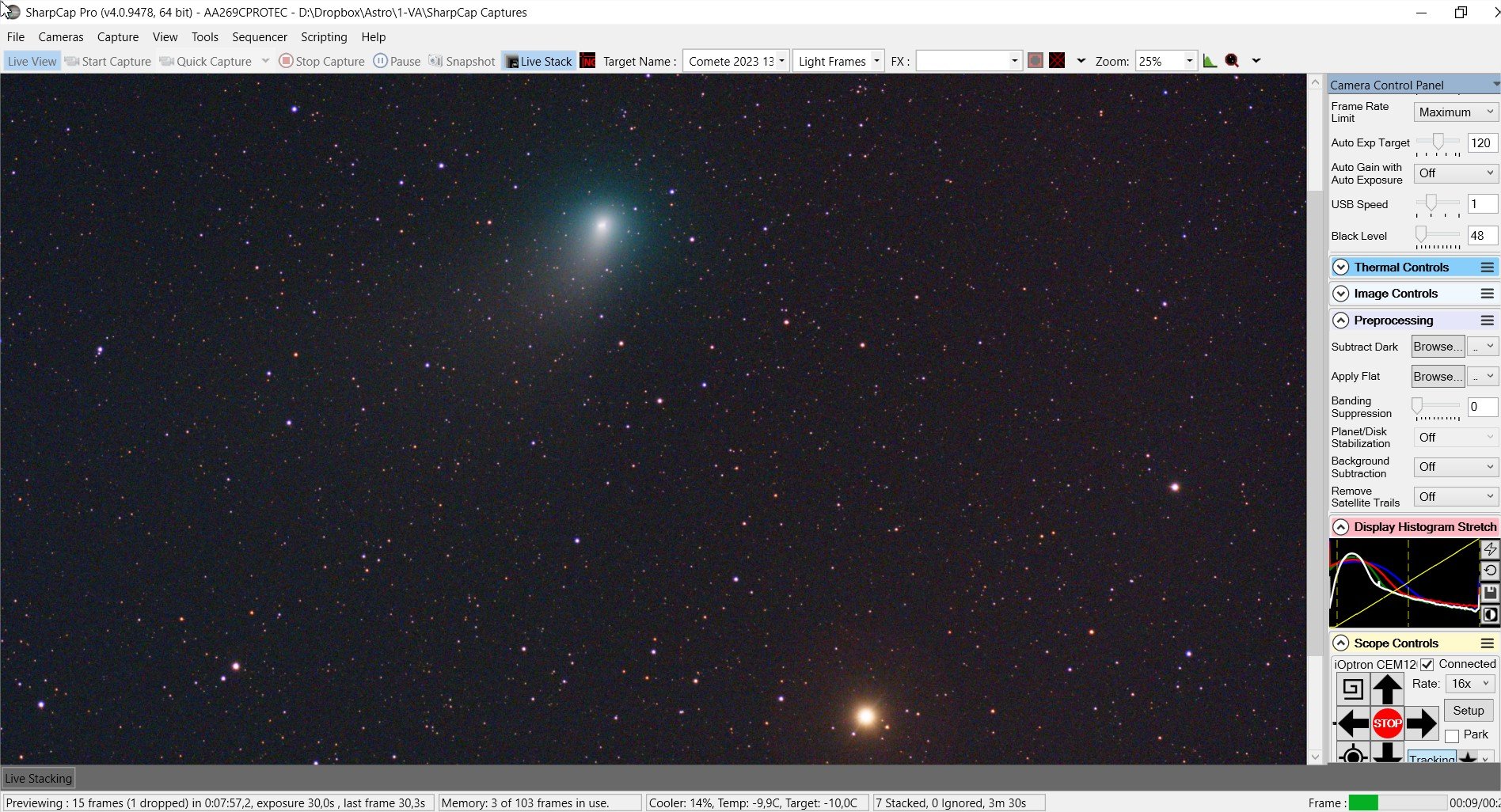
Task: Open the File menu
Action: click(x=16, y=37)
